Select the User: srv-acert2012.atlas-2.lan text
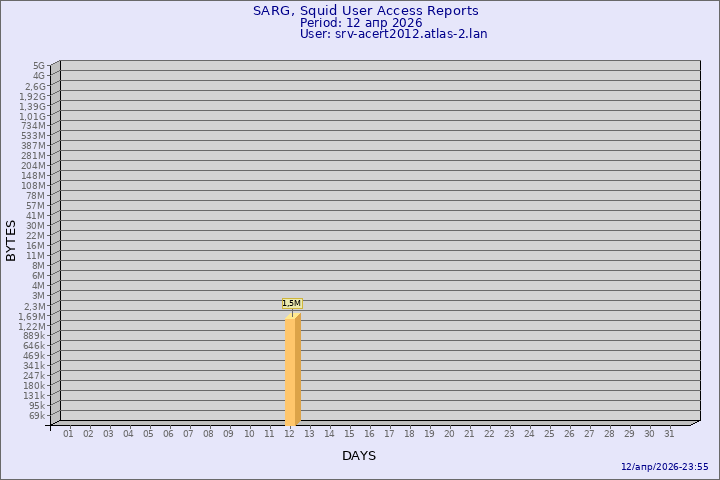This screenshot has height=480, width=720. [393, 34]
